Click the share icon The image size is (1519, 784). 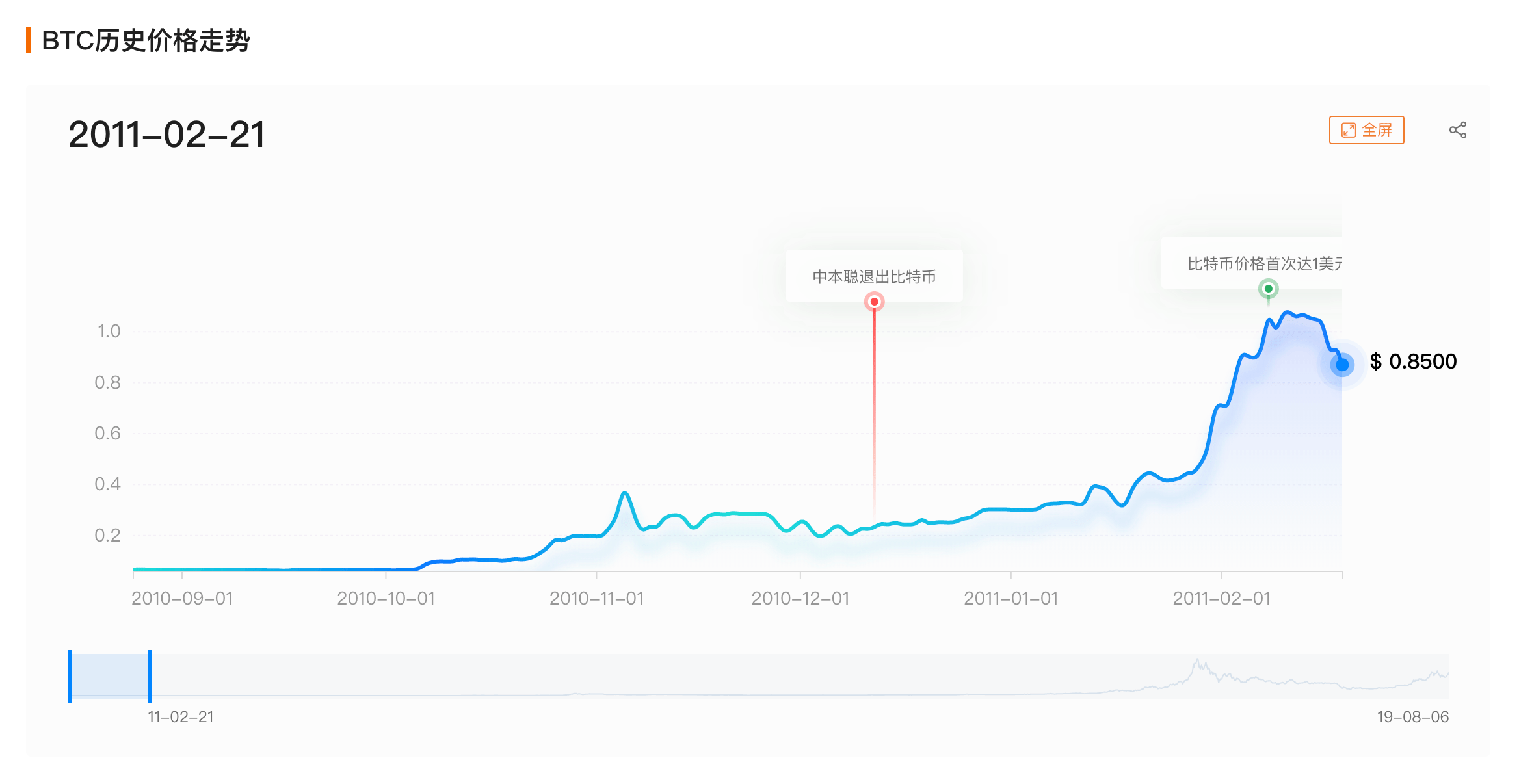pyautogui.click(x=1457, y=130)
